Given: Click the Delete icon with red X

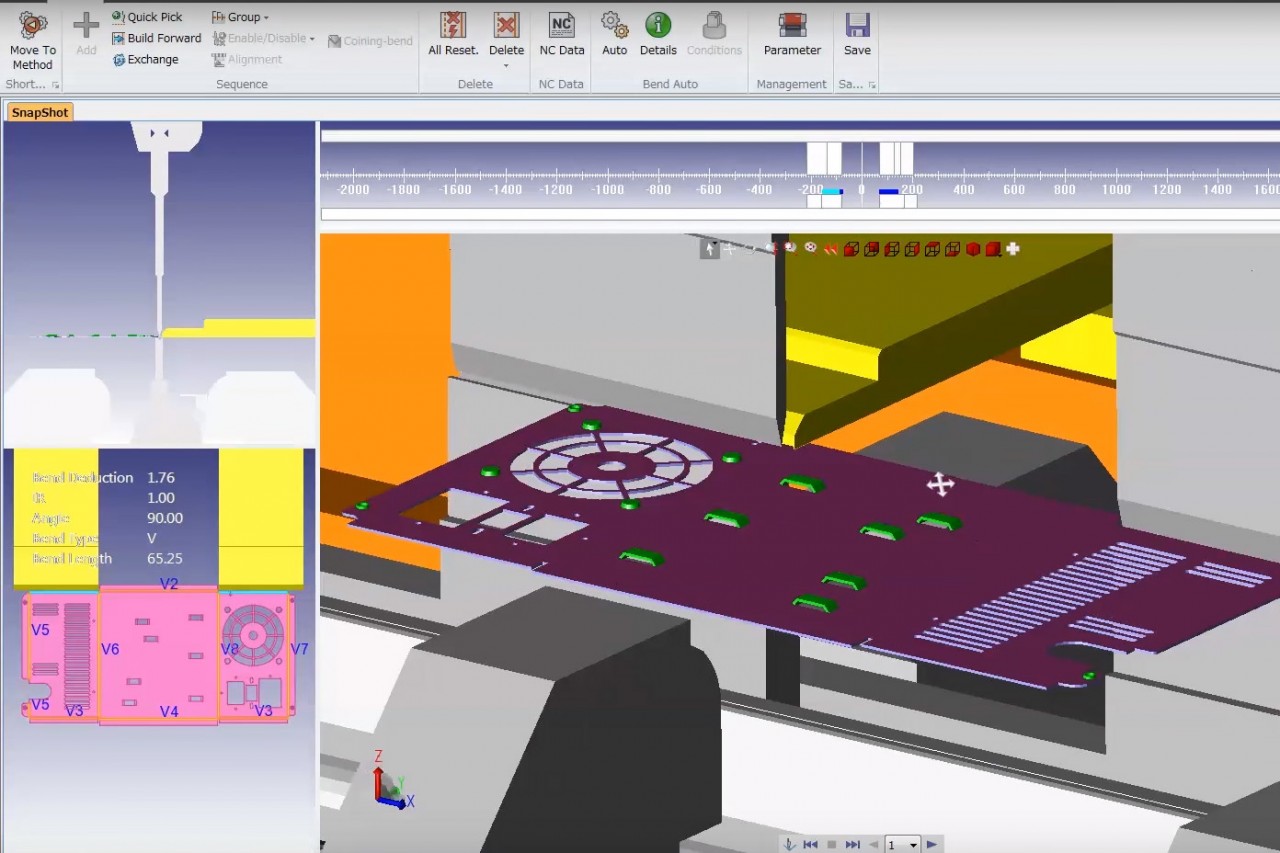Looking at the screenshot, I should 506,25.
